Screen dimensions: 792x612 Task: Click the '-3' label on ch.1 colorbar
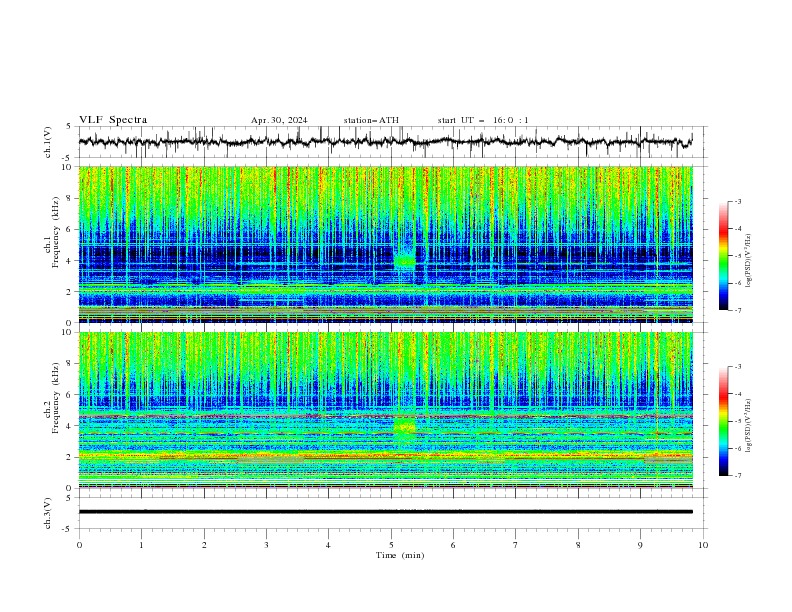coord(737,201)
